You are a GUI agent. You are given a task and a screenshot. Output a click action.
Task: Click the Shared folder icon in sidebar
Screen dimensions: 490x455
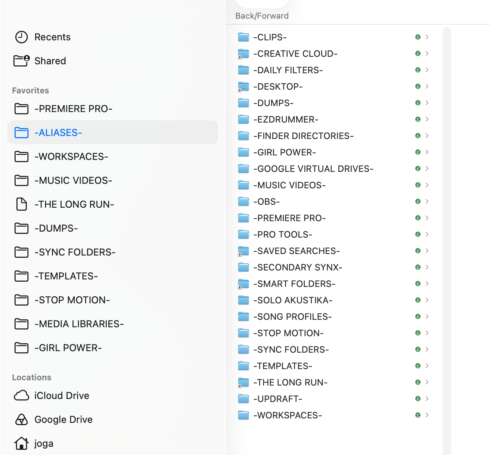21,61
